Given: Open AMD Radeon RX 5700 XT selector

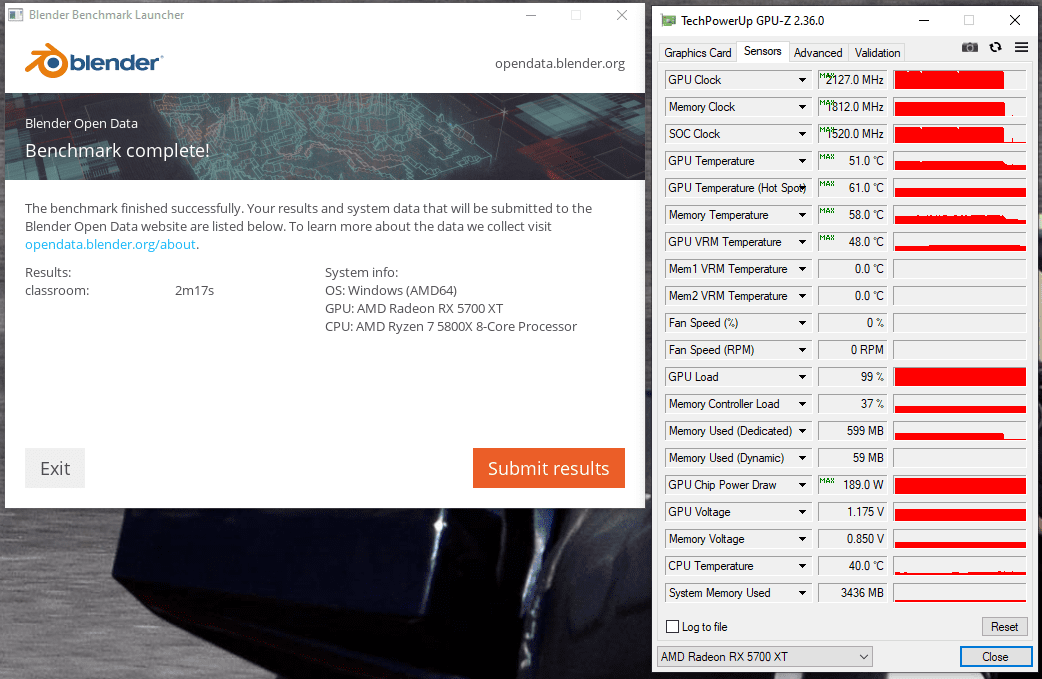Looking at the screenshot, I should [x=764, y=656].
